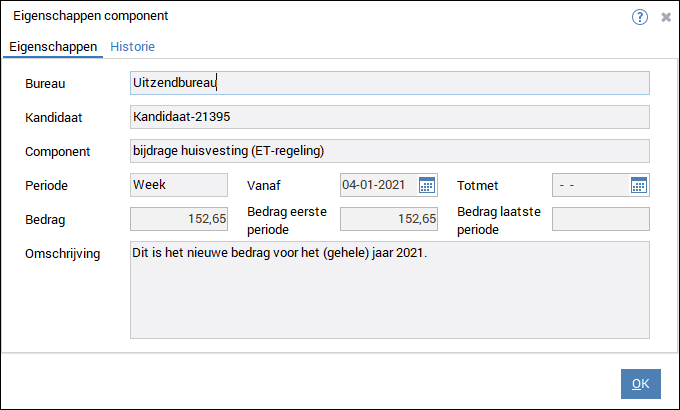Viewport: 680px width, 410px height.
Task: Close the Eigenschappen component dialog
Action: (x=666, y=17)
